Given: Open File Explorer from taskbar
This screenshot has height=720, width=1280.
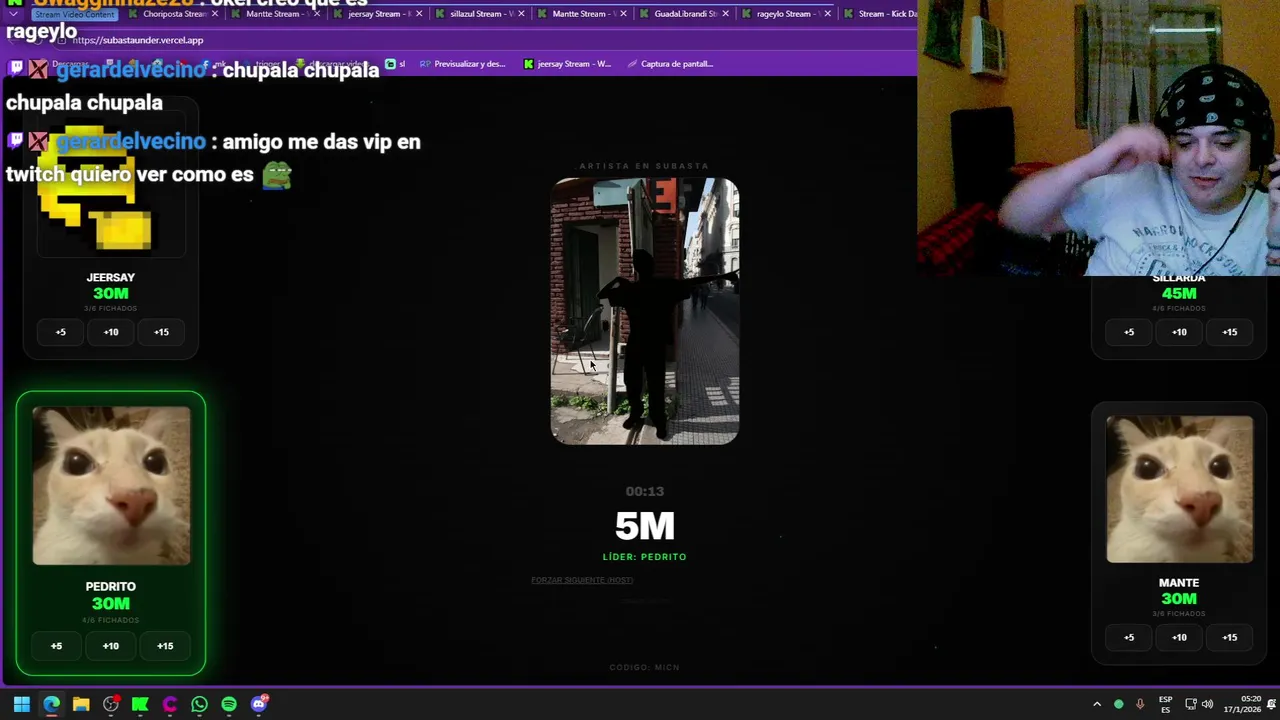Looking at the screenshot, I should click(81, 704).
